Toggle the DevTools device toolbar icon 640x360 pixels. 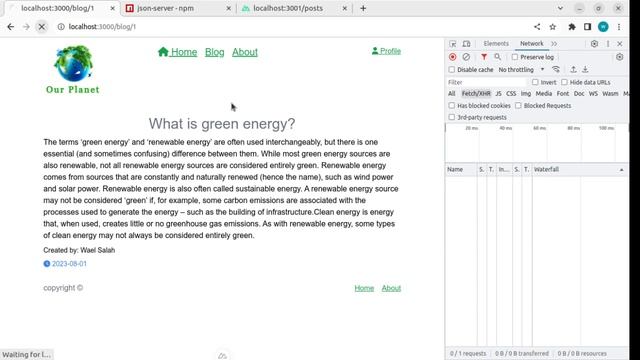coord(466,44)
